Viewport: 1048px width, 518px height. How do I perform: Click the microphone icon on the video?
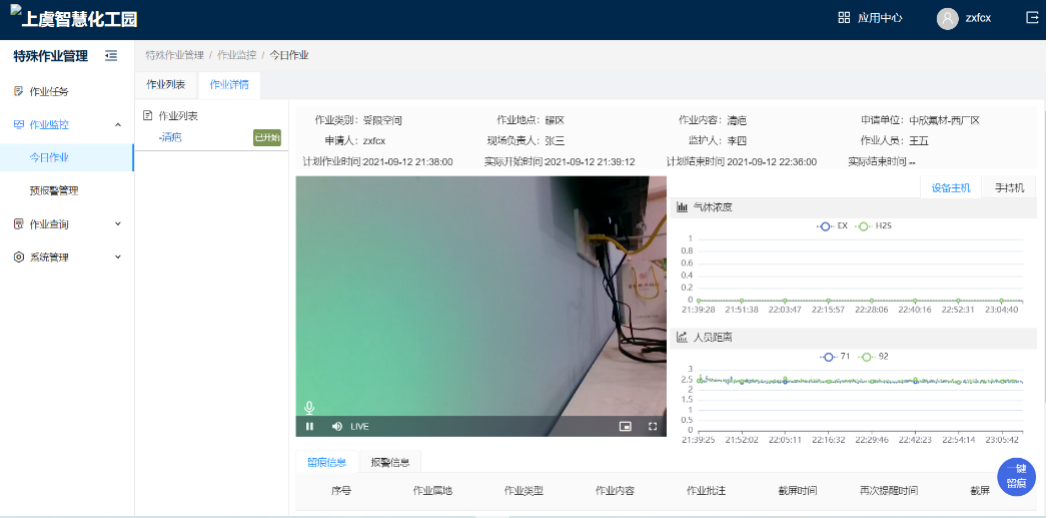coord(310,407)
